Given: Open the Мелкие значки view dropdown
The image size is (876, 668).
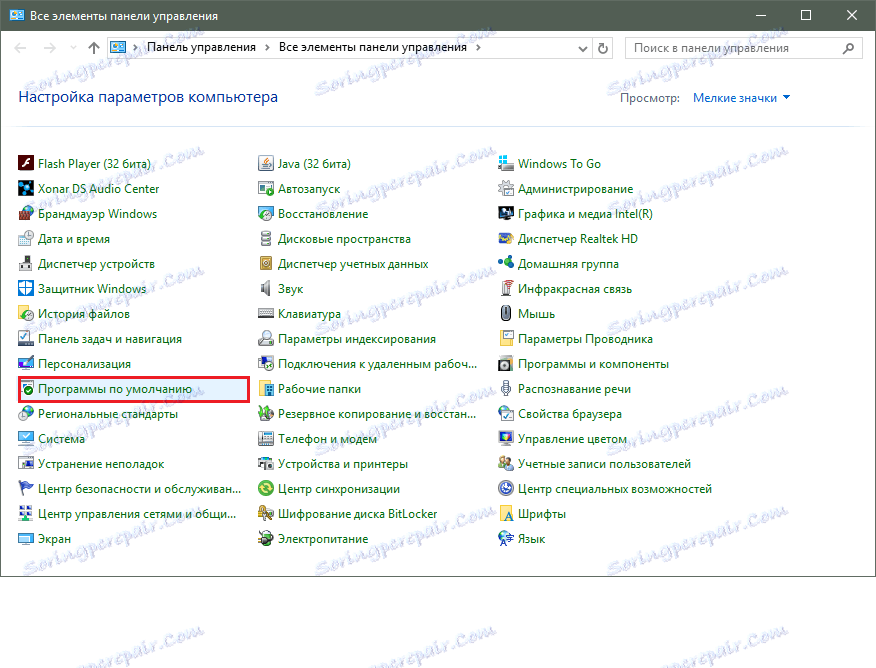Looking at the screenshot, I should (x=741, y=98).
